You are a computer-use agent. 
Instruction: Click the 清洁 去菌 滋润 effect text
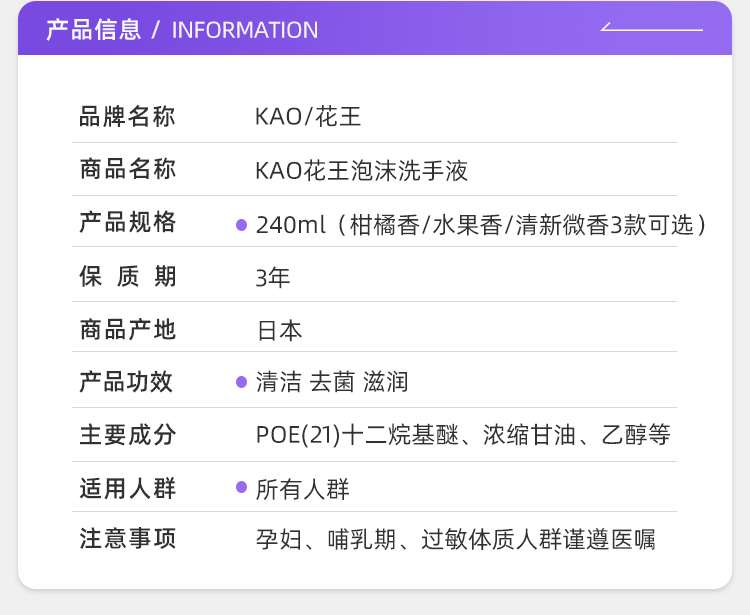pos(332,382)
